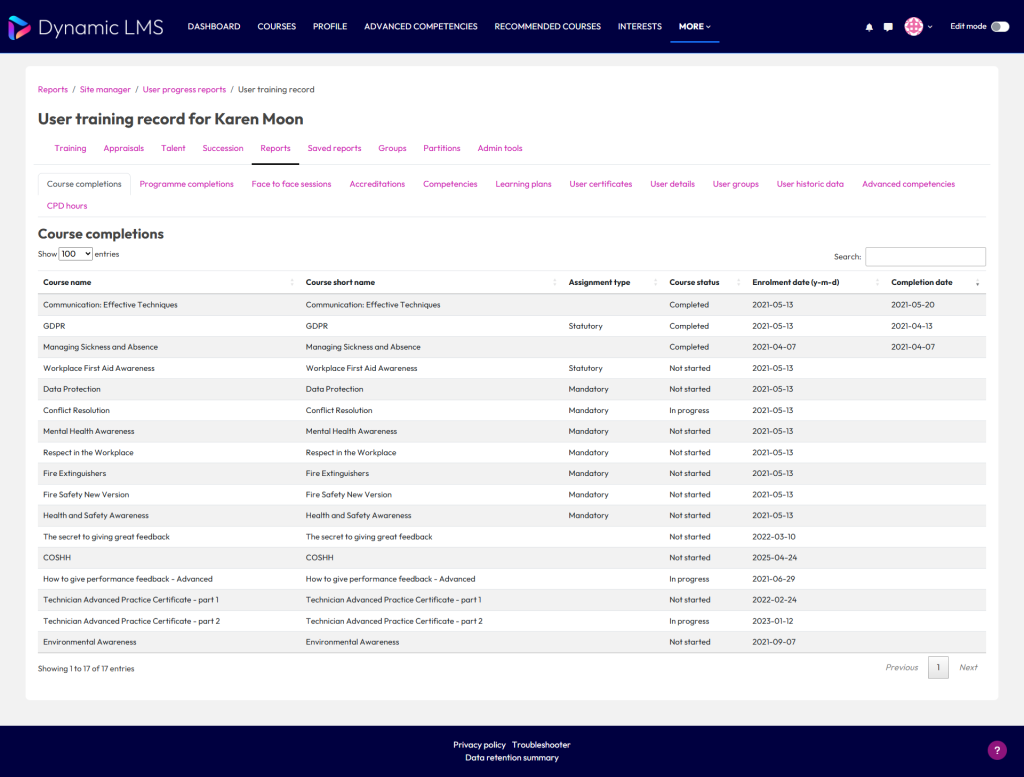
Task: Click the user avatar icon
Action: click(x=914, y=27)
